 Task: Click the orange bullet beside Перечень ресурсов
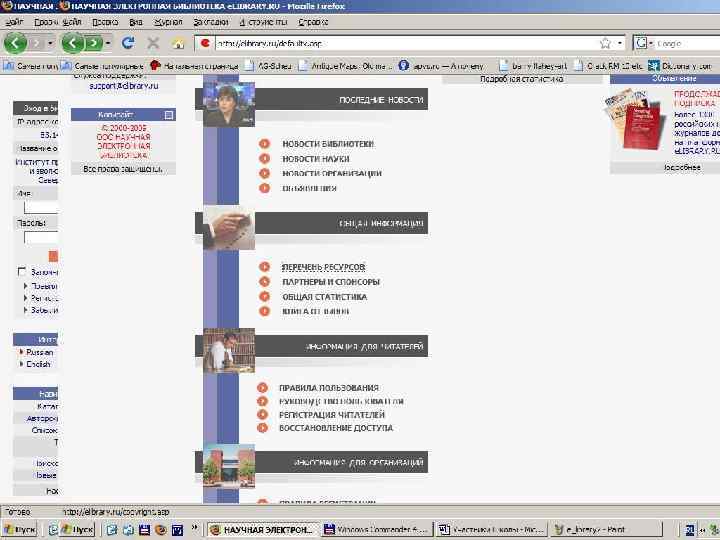(x=264, y=267)
